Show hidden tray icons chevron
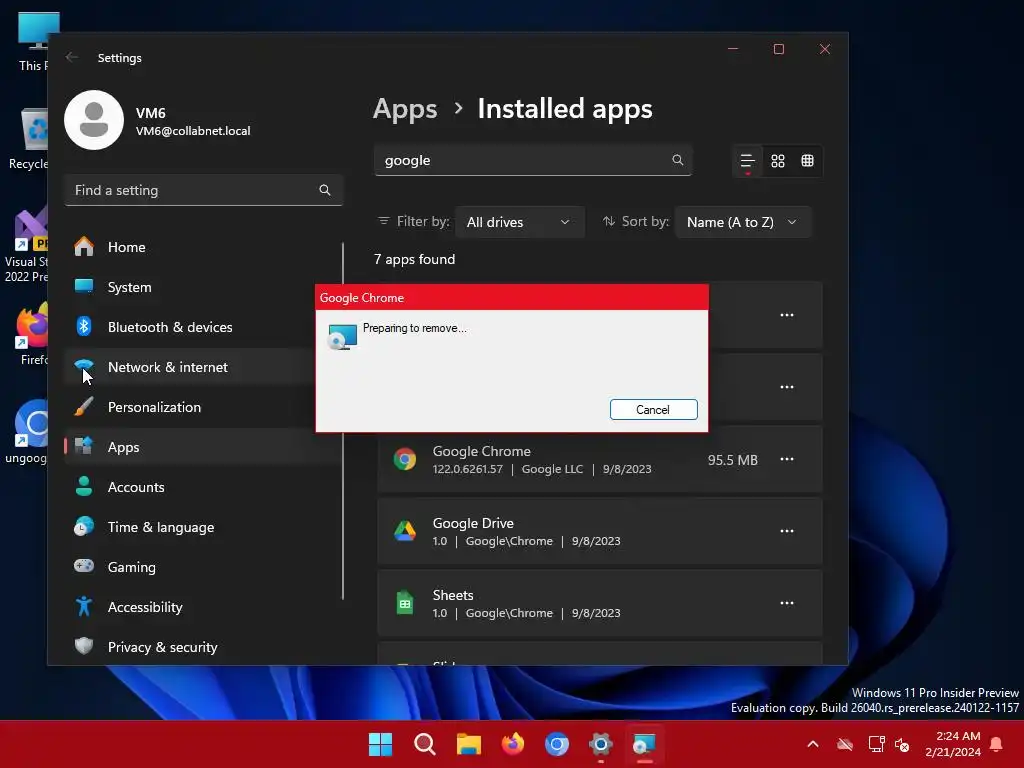 click(812, 744)
